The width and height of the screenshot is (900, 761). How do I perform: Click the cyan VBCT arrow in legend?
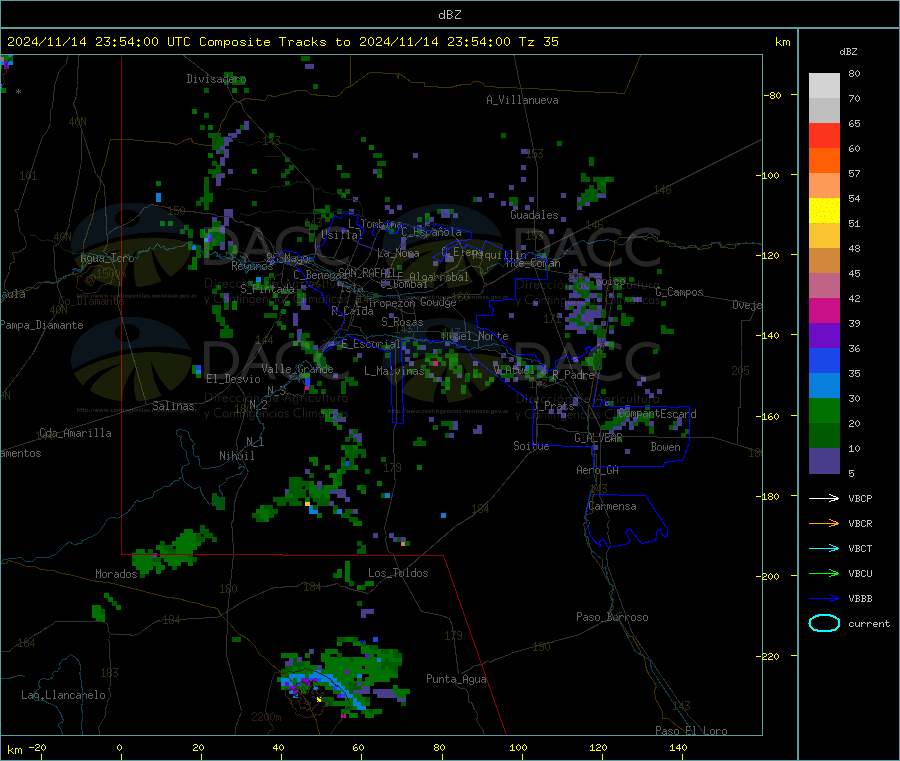824,548
